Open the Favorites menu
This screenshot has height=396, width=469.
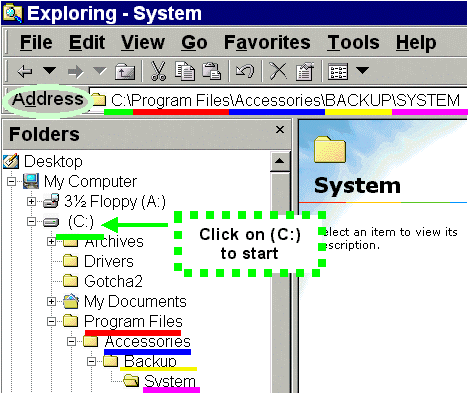pyautogui.click(x=267, y=43)
